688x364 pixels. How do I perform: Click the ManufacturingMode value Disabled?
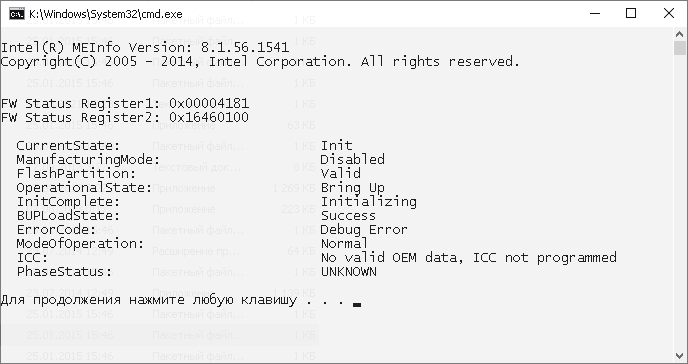[353, 159]
